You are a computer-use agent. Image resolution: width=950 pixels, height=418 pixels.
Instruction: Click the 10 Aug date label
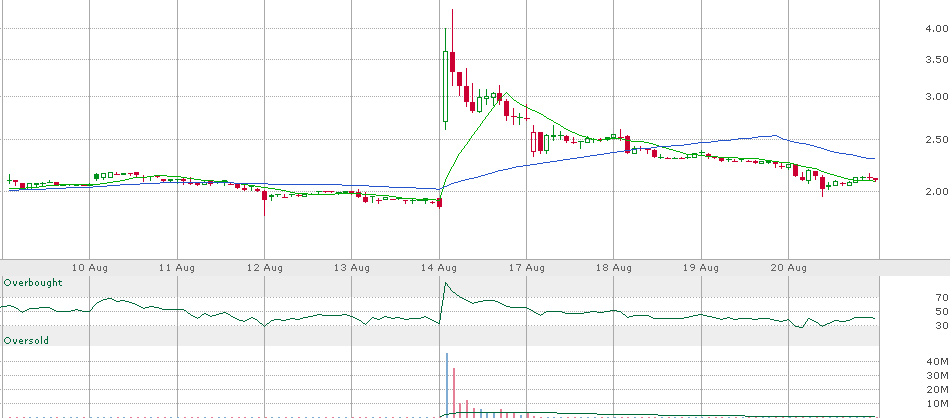(89, 268)
